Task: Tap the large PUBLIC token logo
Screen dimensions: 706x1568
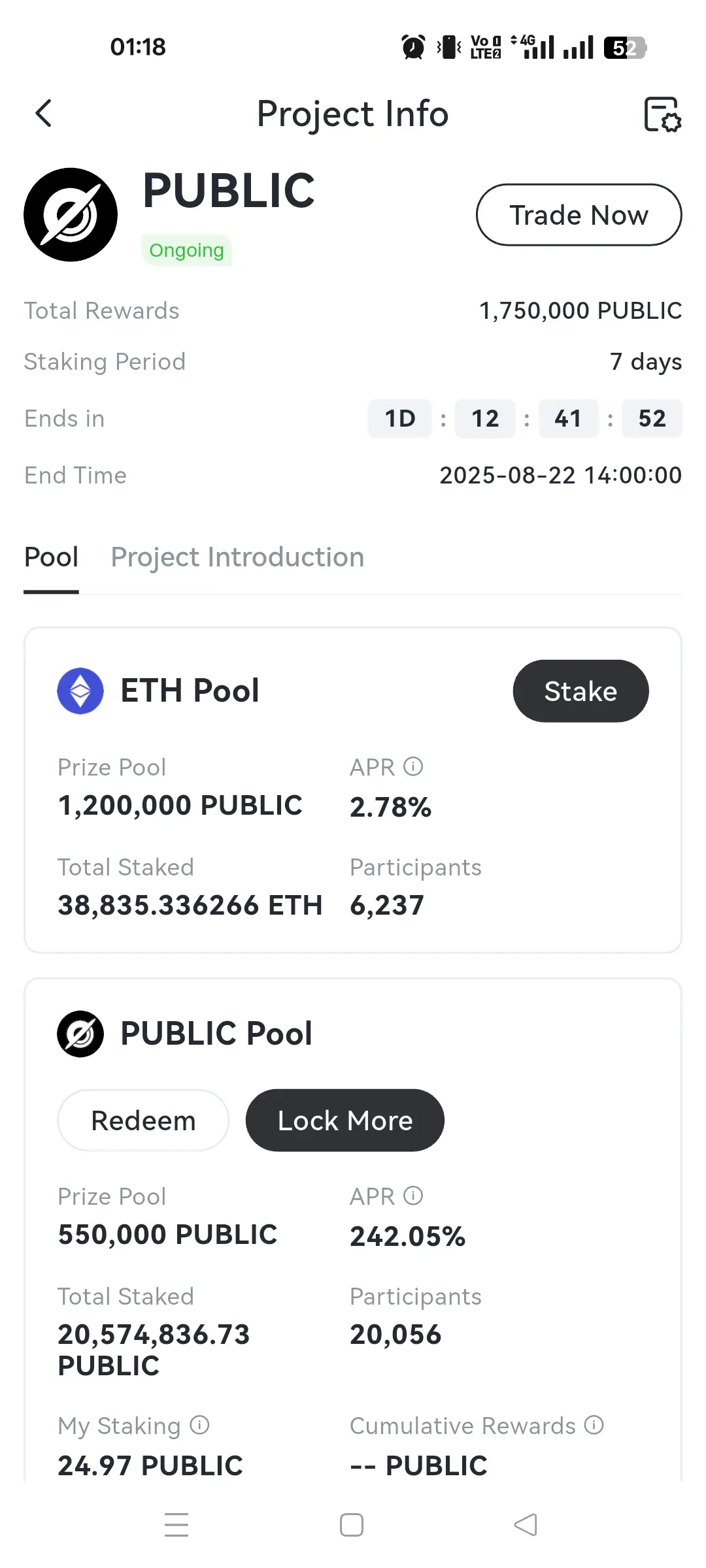Action: coord(71,215)
